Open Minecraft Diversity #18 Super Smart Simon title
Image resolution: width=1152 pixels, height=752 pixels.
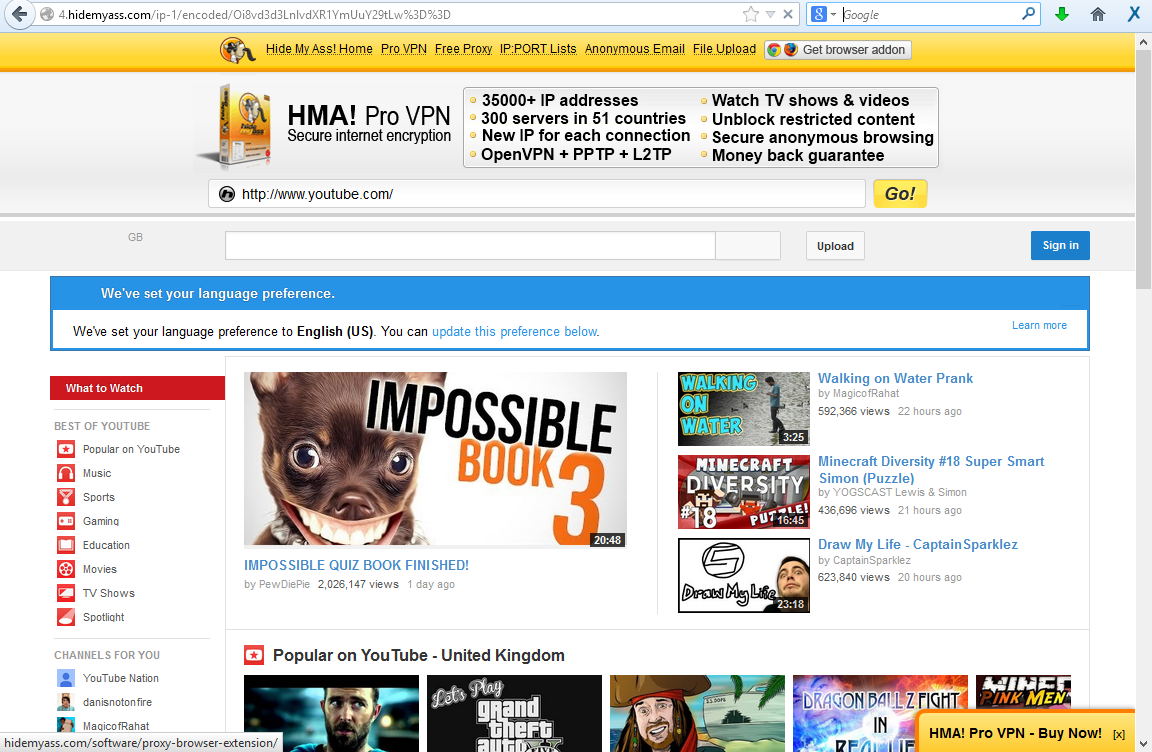pyautogui.click(x=931, y=469)
